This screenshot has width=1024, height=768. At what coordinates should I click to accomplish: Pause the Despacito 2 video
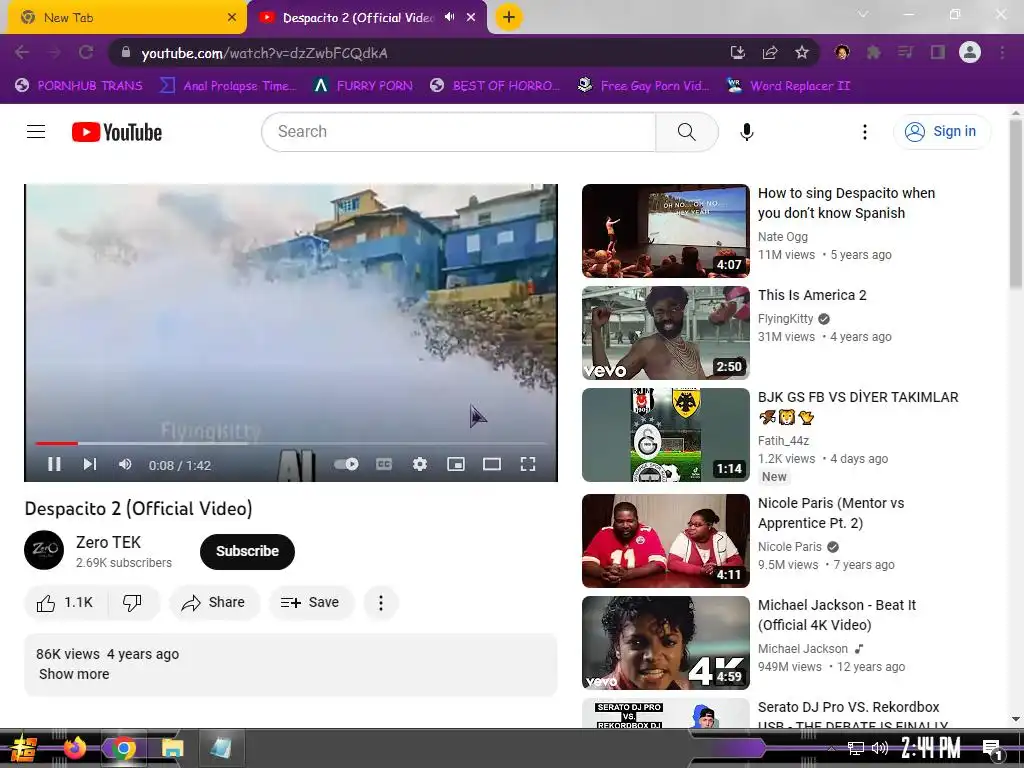pyautogui.click(x=54, y=464)
